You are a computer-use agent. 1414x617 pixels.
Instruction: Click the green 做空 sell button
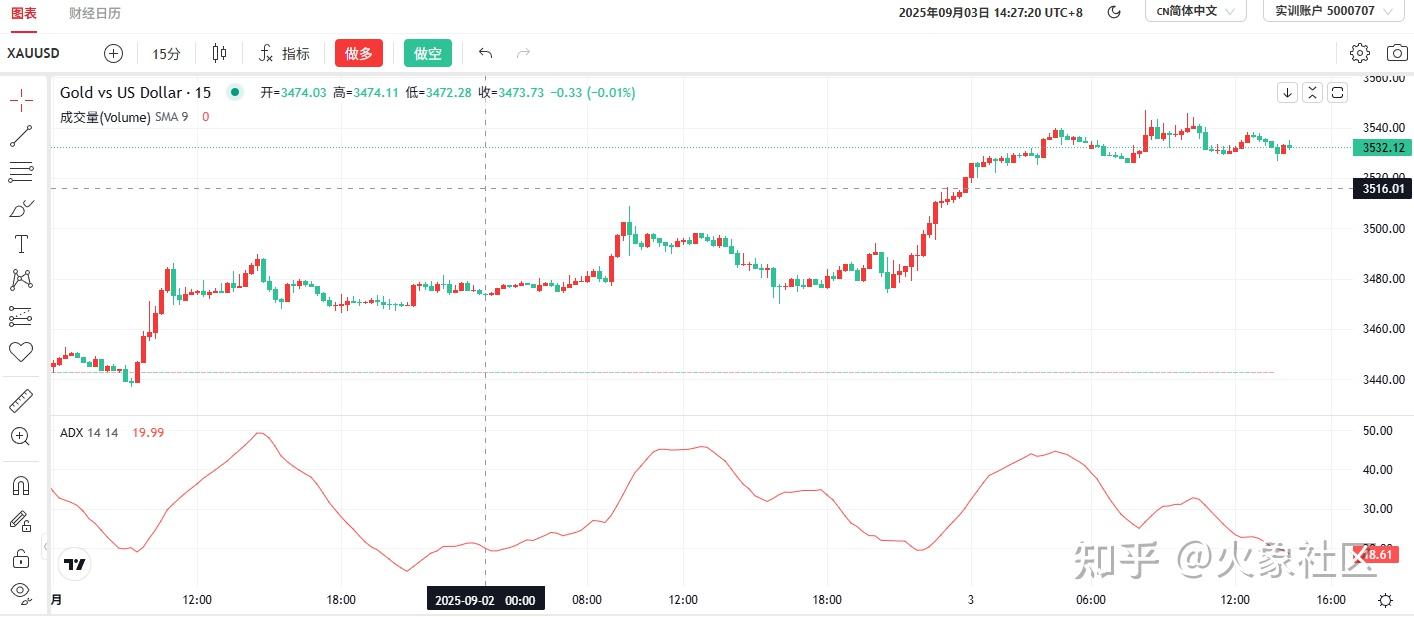tap(427, 53)
